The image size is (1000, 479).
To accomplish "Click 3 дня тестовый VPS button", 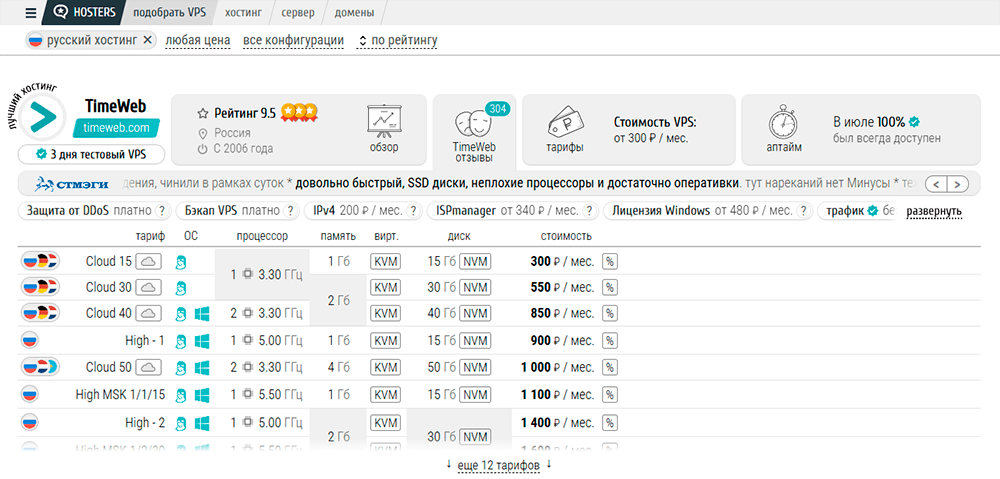I will [x=90, y=155].
